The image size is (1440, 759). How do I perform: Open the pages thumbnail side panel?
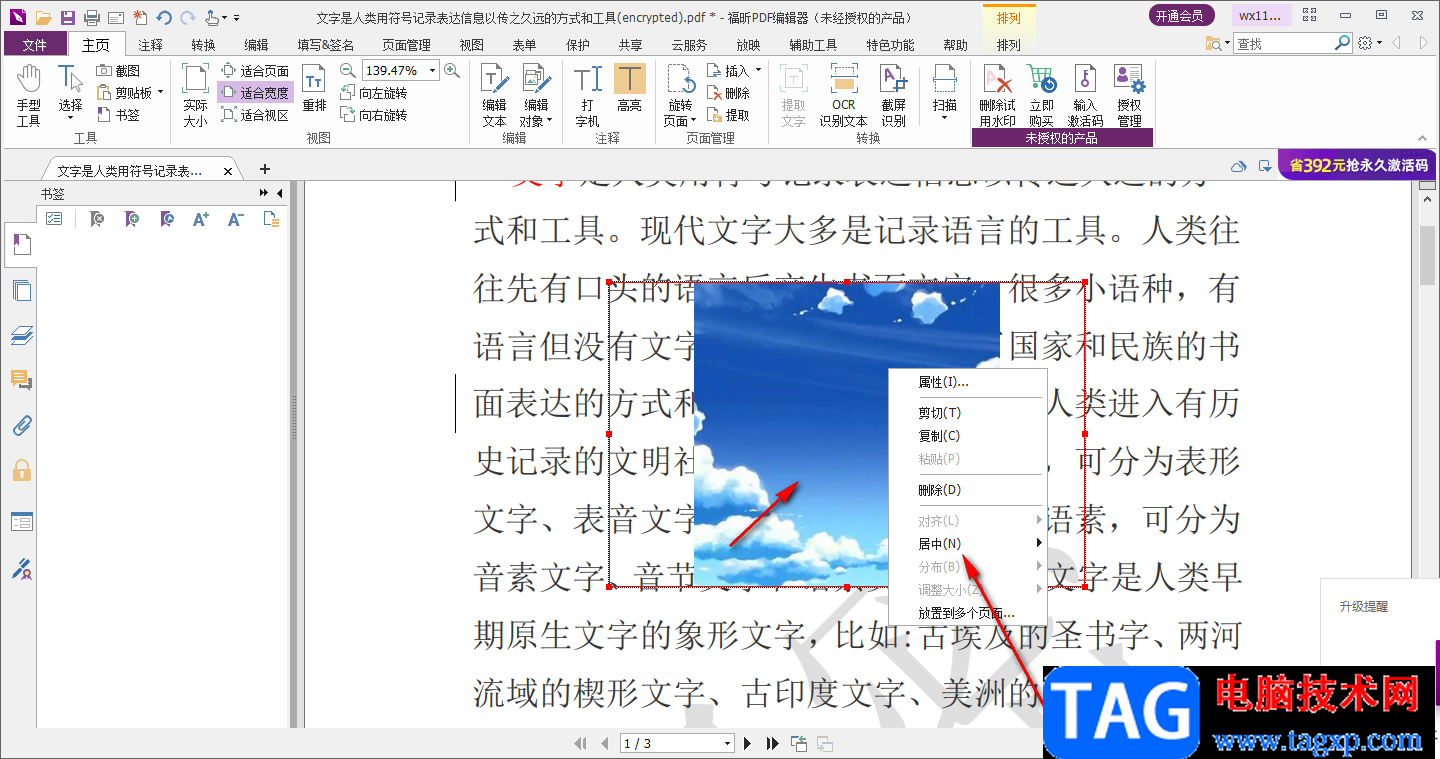pyautogui.click(x=21, y=291)
